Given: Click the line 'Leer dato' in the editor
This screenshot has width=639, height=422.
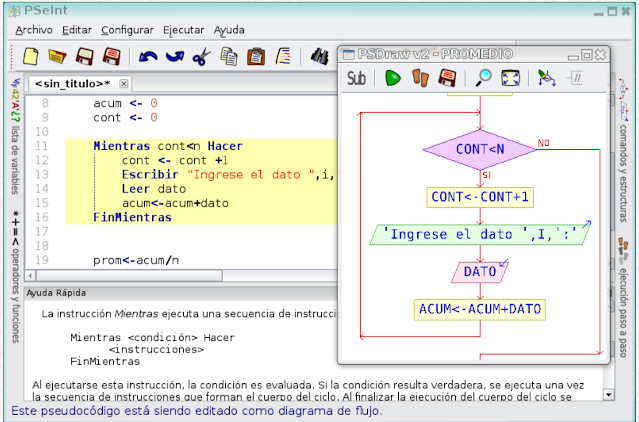Looking at the screenshot, I should (x=154, y=189).
